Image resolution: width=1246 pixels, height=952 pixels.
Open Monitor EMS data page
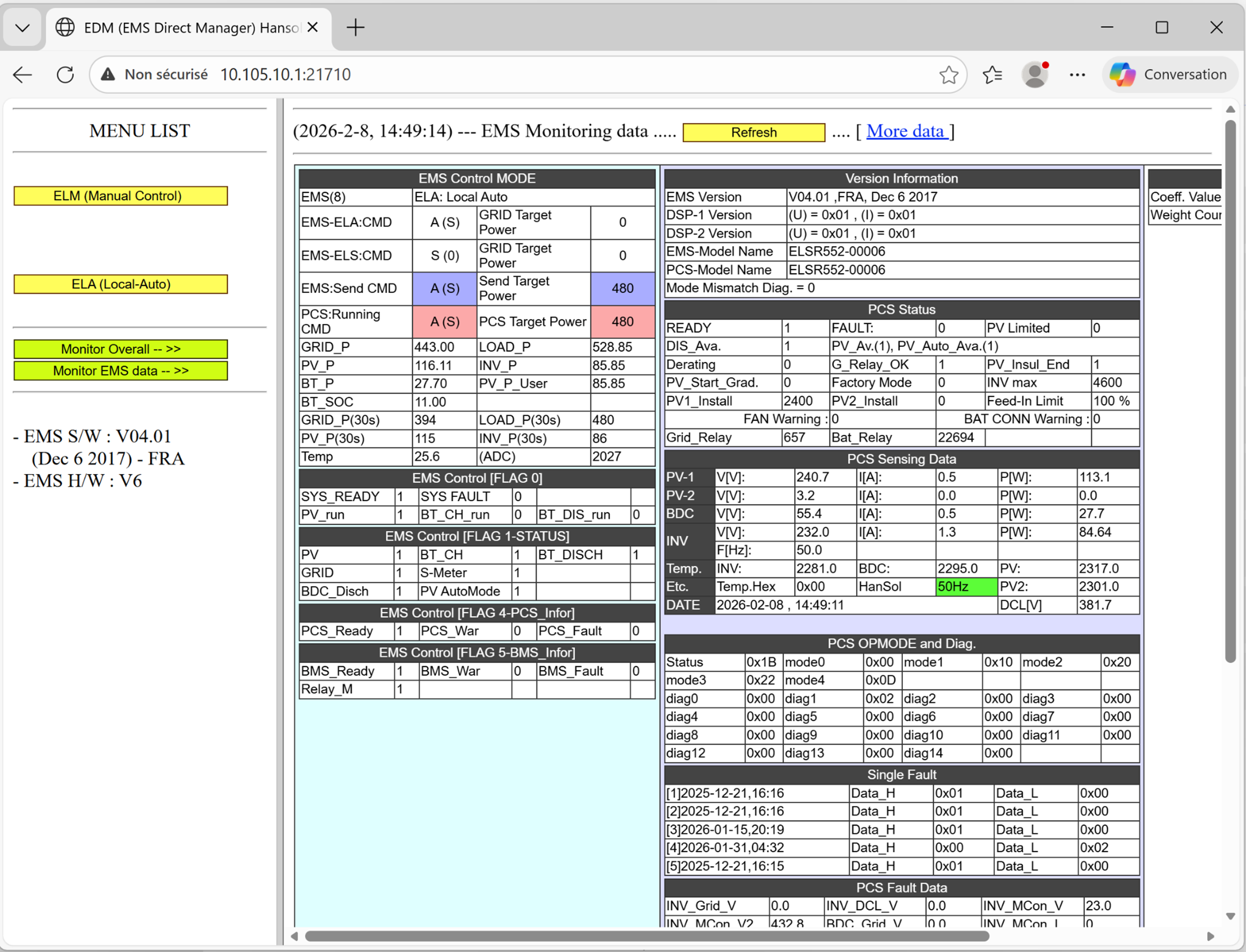click(121, 371)
